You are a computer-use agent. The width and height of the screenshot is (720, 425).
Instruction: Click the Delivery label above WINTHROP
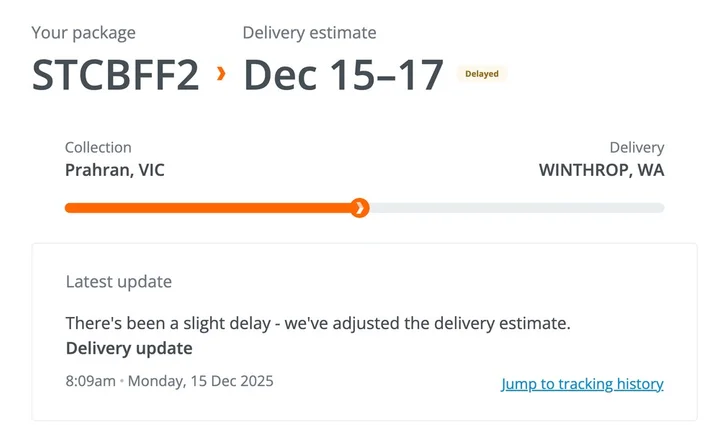point(636,148)
